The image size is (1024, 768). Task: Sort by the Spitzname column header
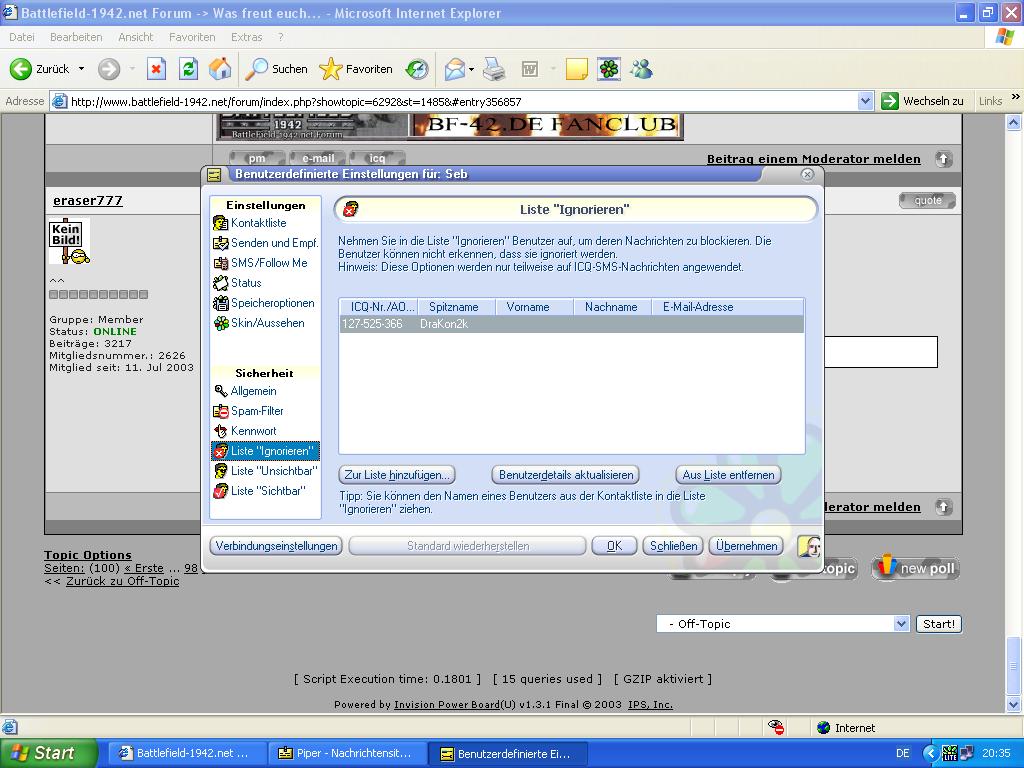[458, 307]
